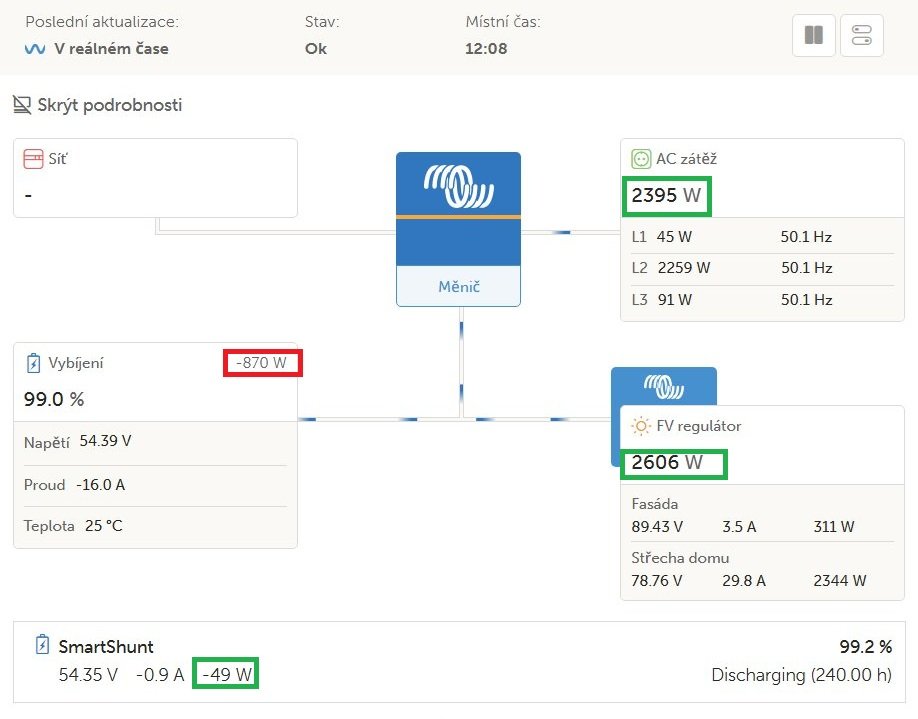This screenshot has width=918, height=719.
Task: Click the real-time wave icon
Action: 35,49
